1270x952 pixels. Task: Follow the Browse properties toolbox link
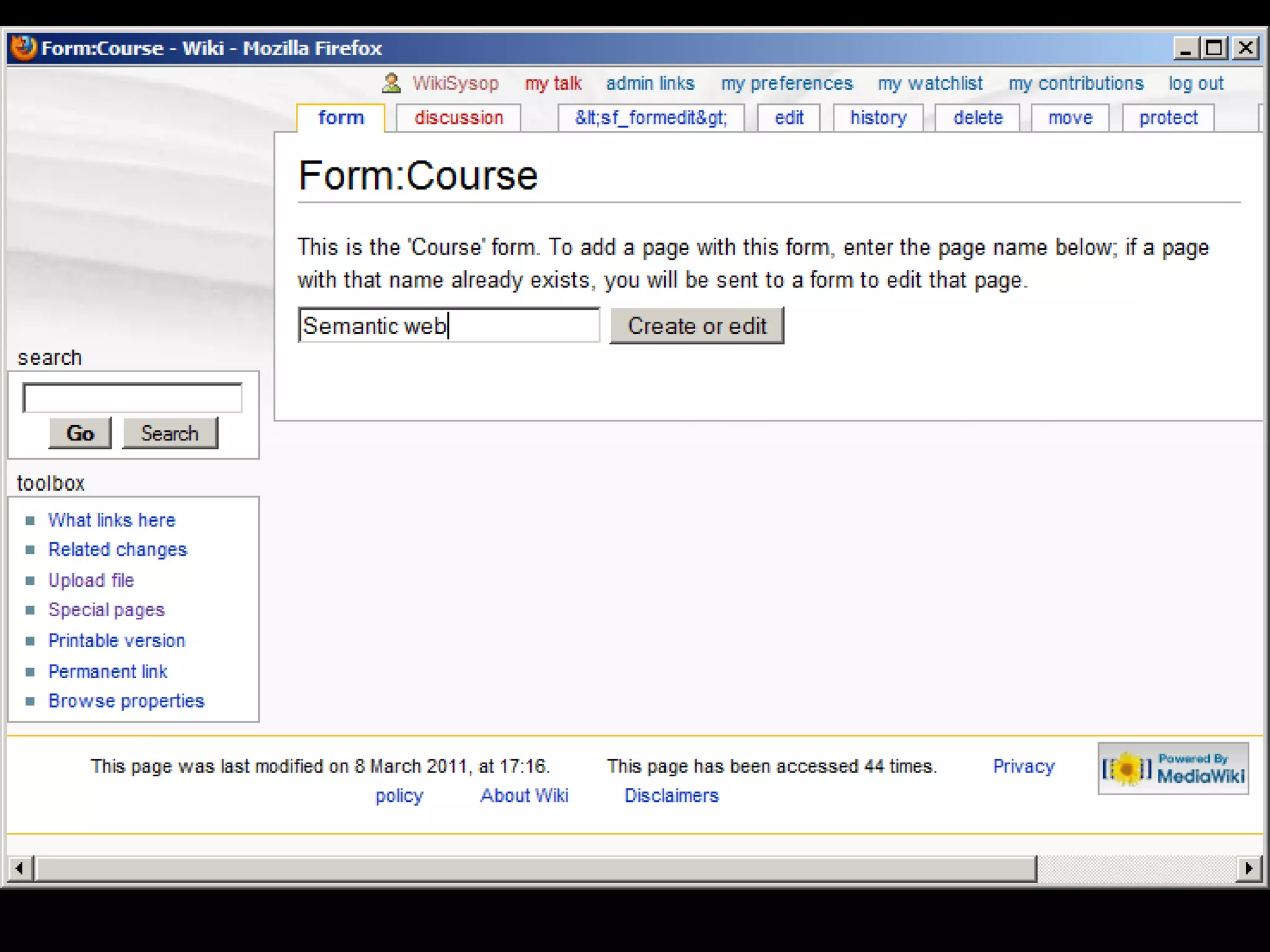point(126,701)
